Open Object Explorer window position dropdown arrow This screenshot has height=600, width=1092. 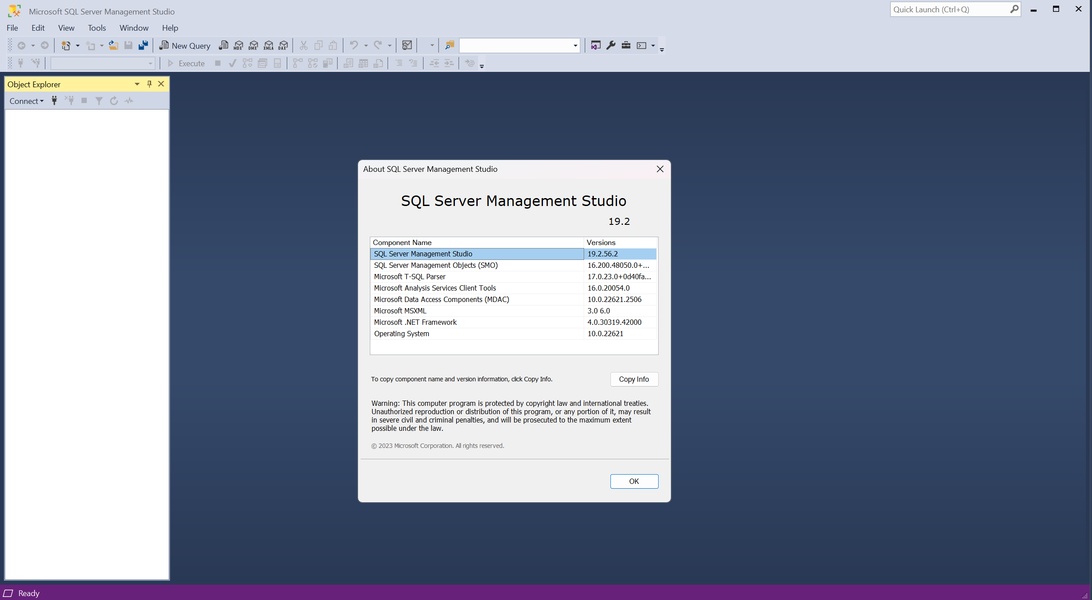click(137, 84)
